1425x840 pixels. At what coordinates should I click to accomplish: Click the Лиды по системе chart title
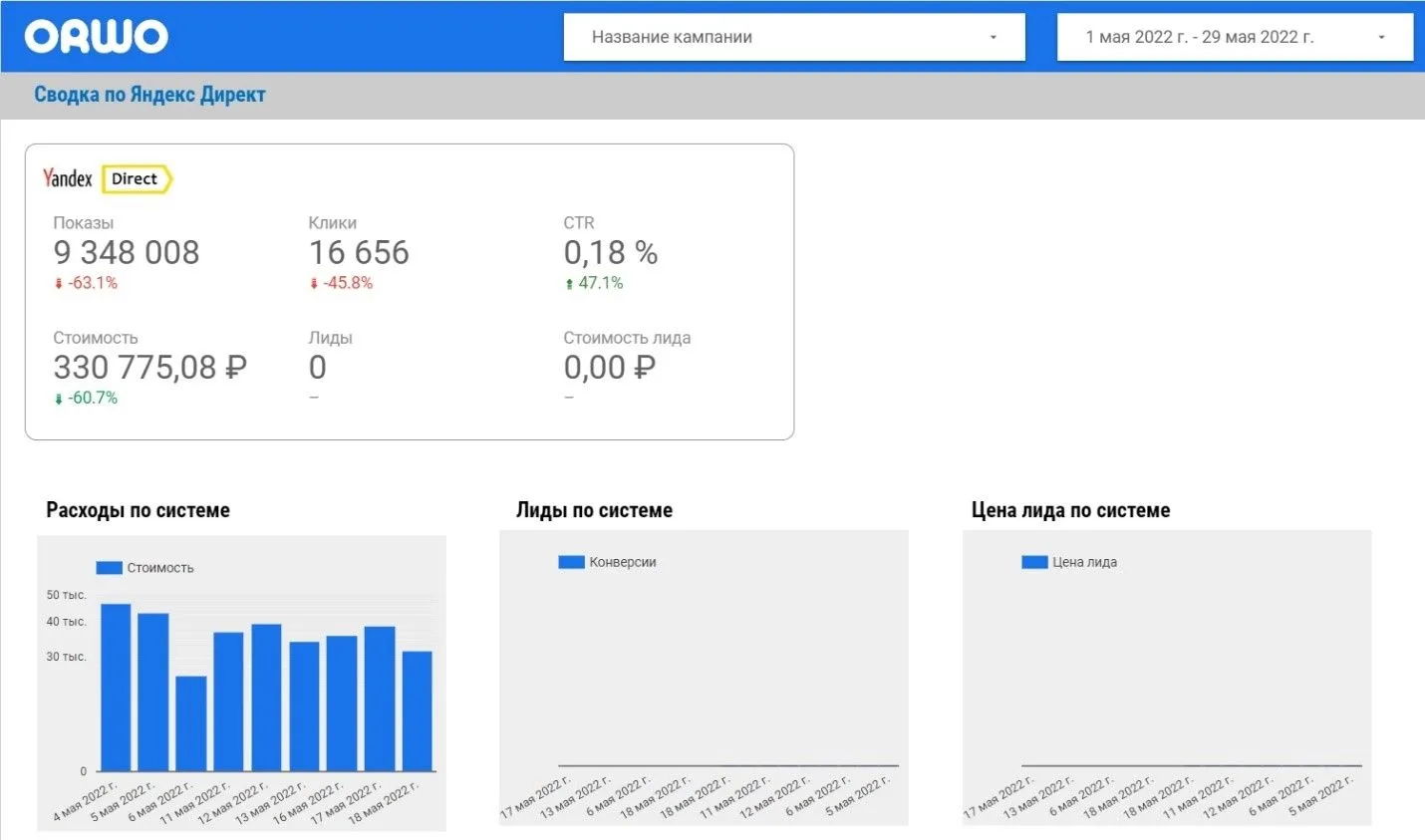click(594, 510)
